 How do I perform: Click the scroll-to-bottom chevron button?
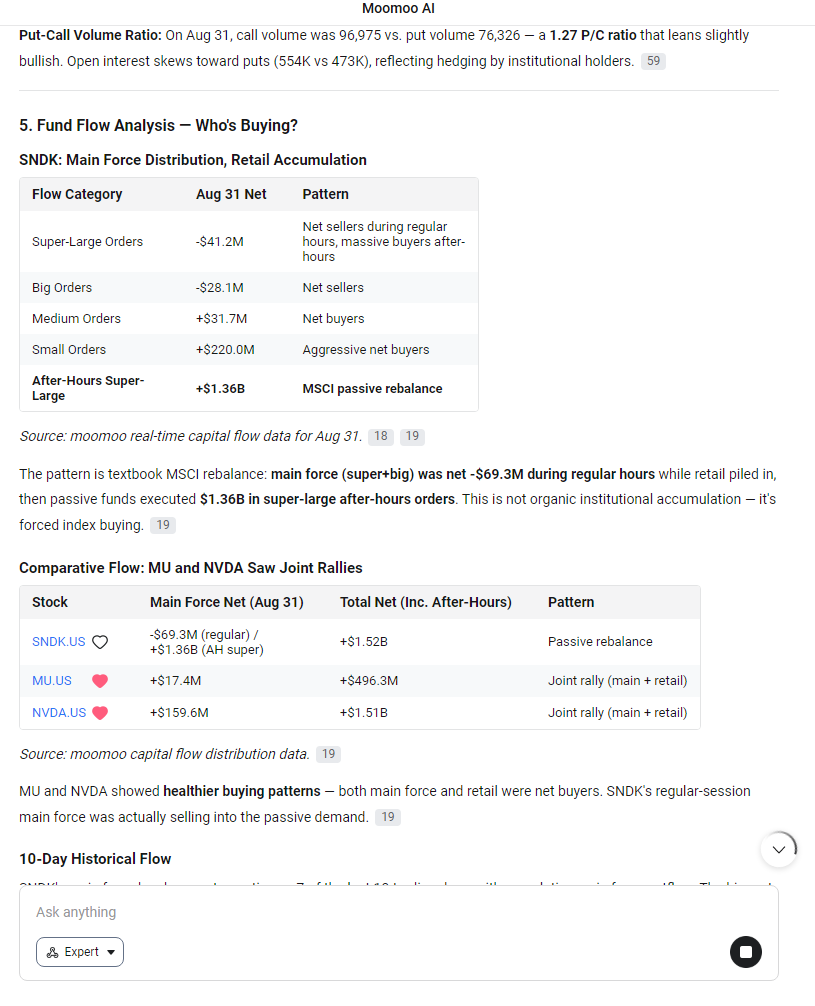[779, 849]
